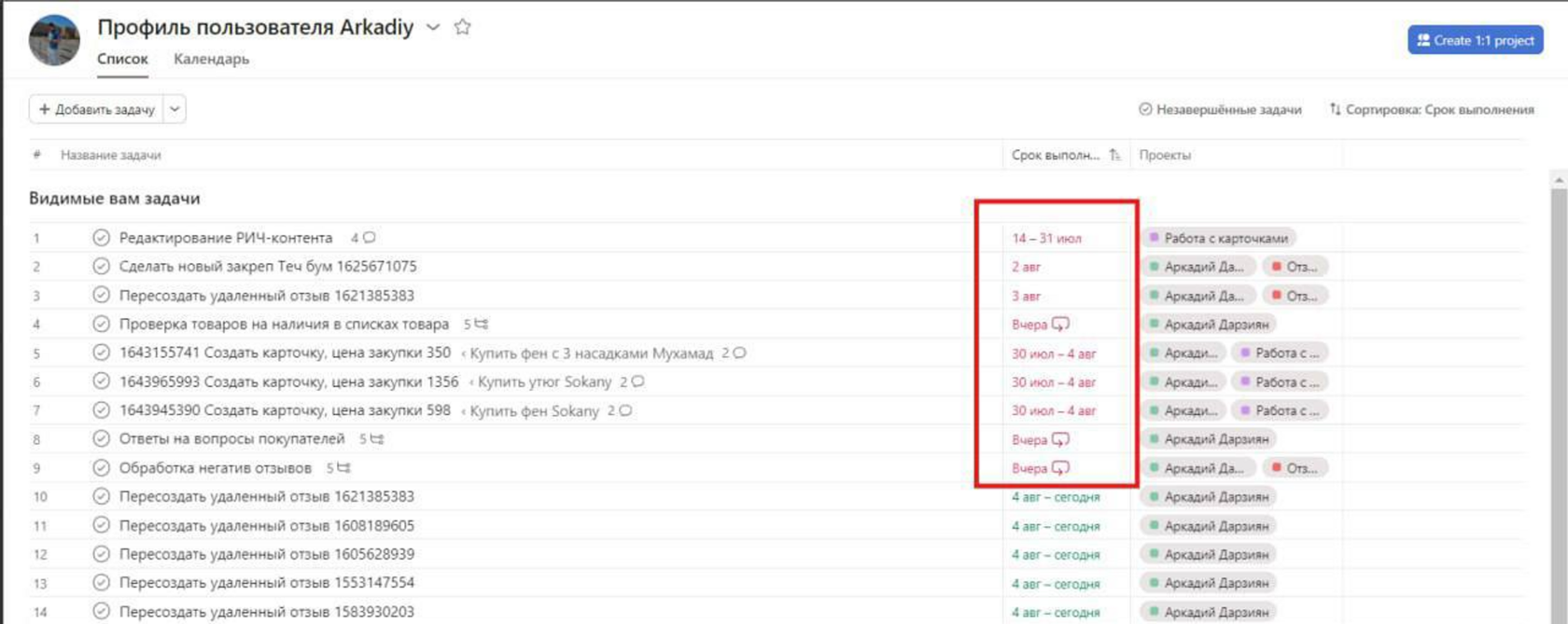Click comment icon on Купить фен с 3 насадками row
This screenshot has width=1568, height=624.
(739, 353)
